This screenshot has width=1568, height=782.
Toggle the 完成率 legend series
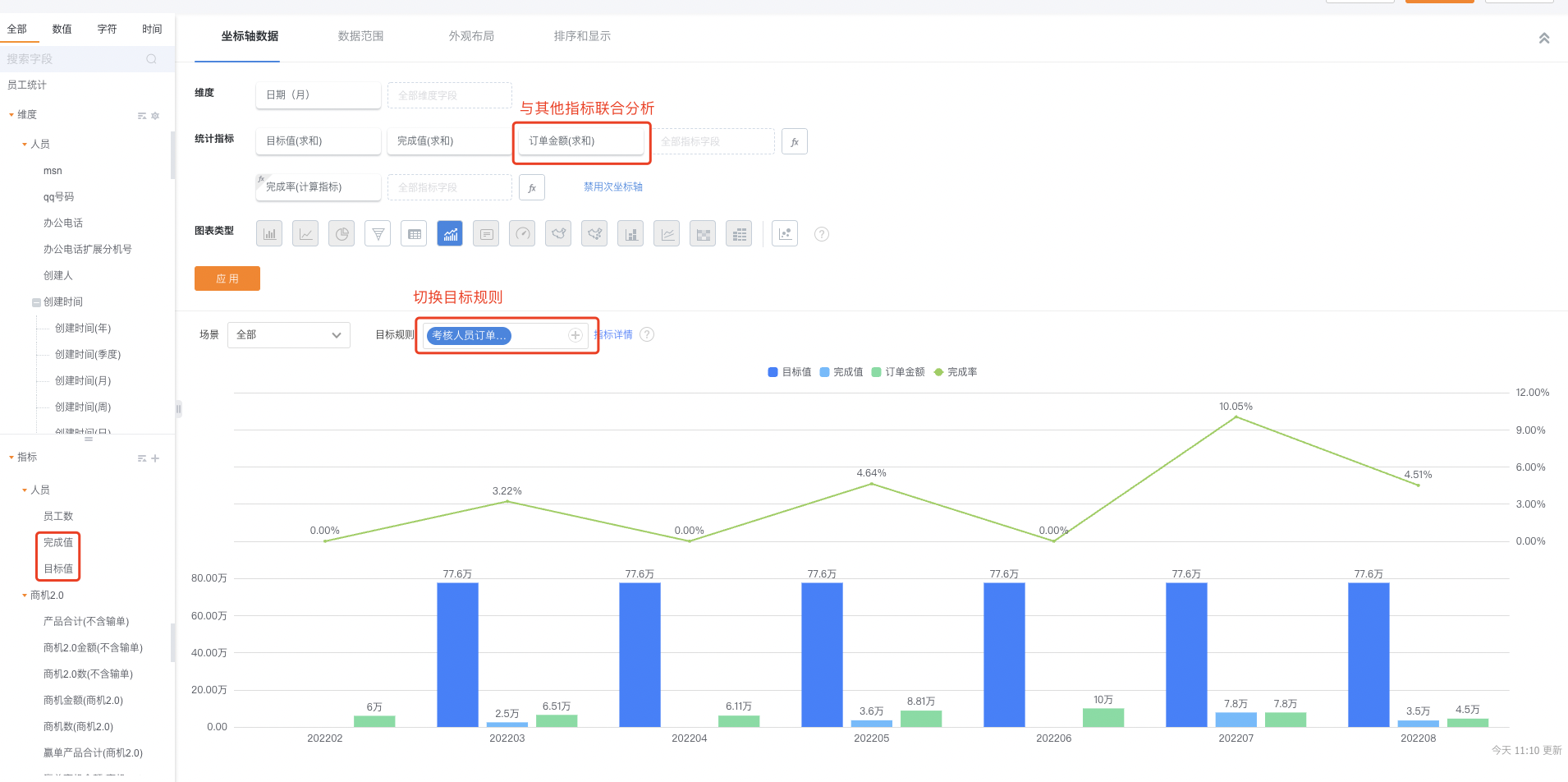click(x=956, y=372)
